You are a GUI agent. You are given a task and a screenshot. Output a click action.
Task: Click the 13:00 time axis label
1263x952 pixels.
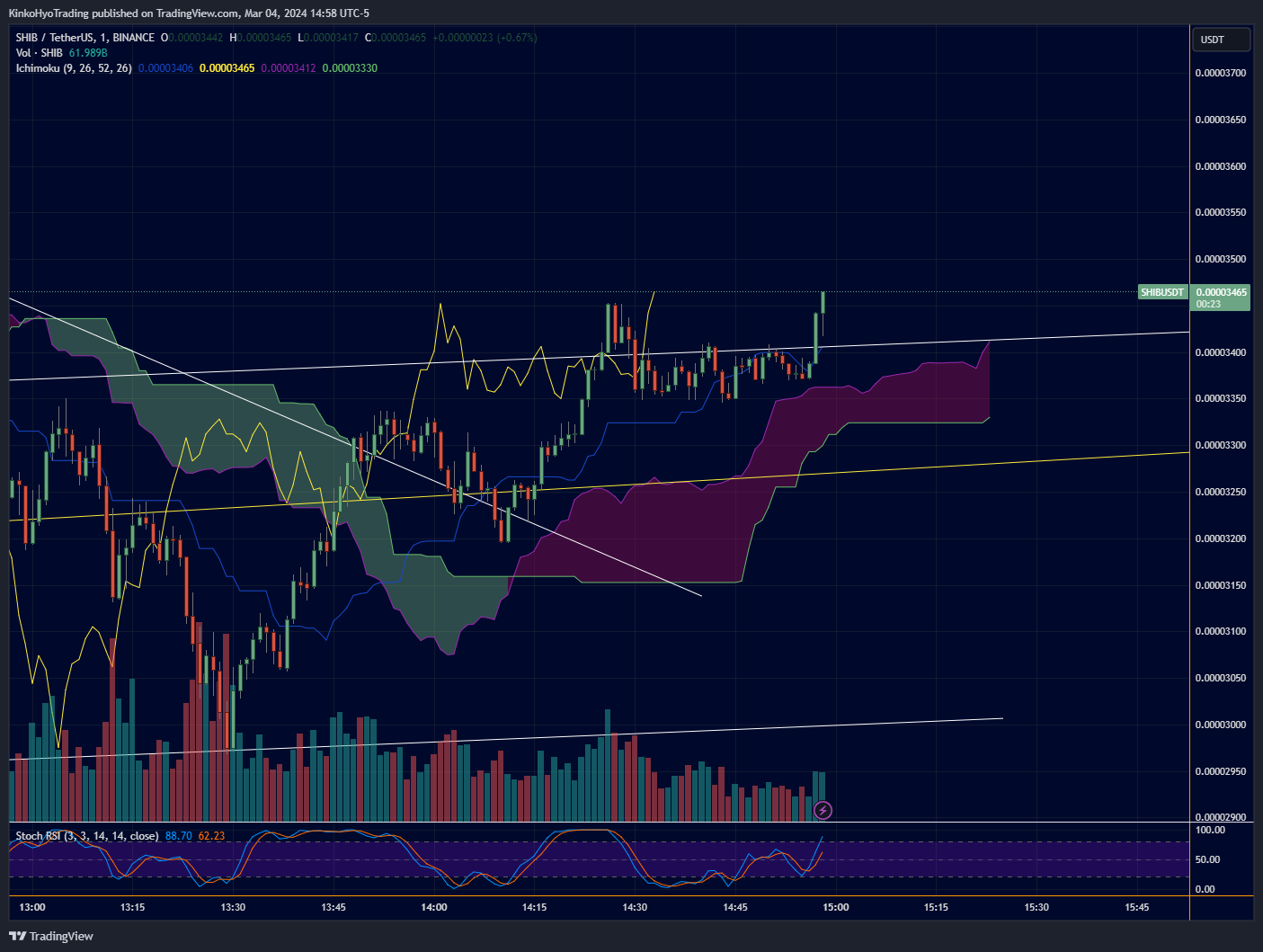pos(32,907)
